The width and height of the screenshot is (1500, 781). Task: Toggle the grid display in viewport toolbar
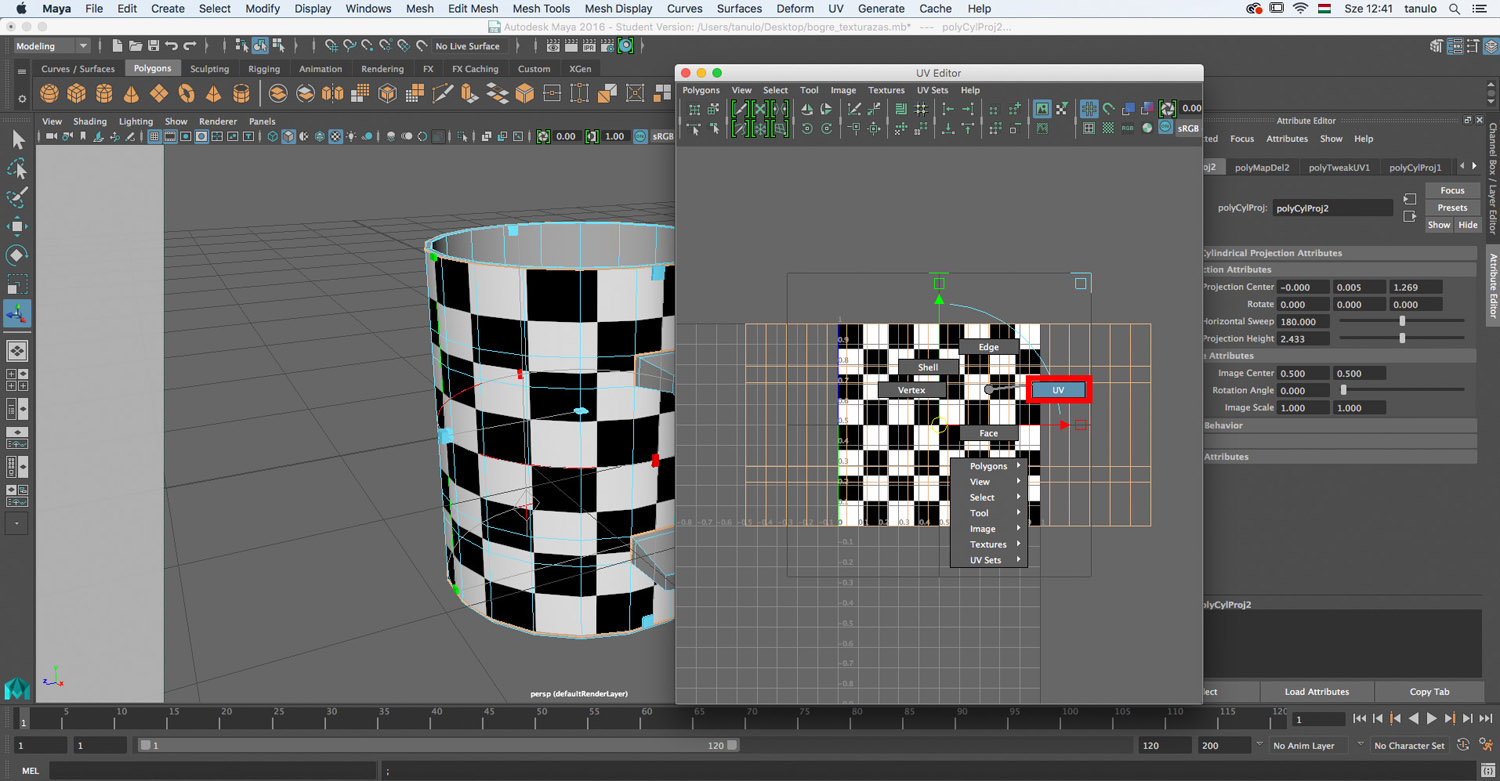(155, 137)
